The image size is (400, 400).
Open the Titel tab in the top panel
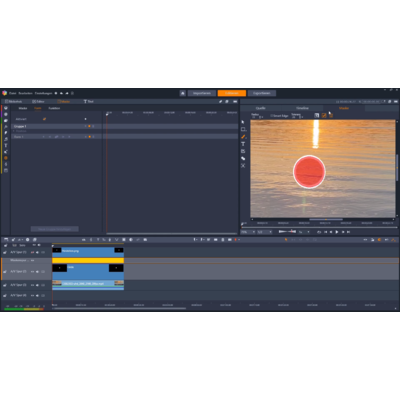click(88, 101)
